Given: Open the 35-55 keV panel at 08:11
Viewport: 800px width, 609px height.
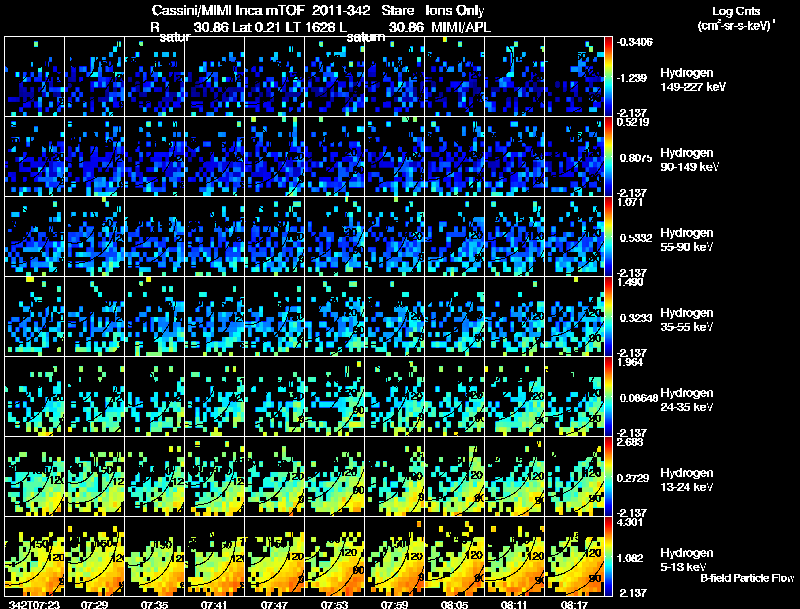Looking at the screenshot, I should click(x=515, y=317).
